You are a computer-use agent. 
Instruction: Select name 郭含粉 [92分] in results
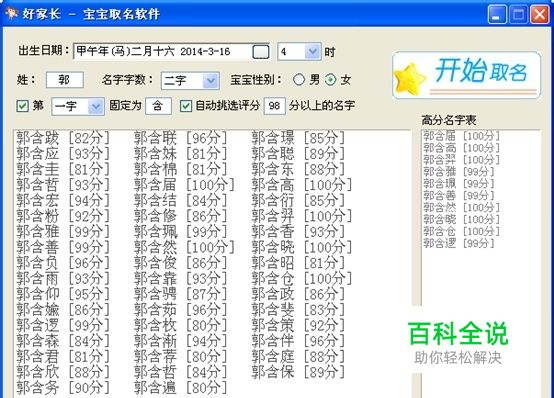tap(63, 216)
